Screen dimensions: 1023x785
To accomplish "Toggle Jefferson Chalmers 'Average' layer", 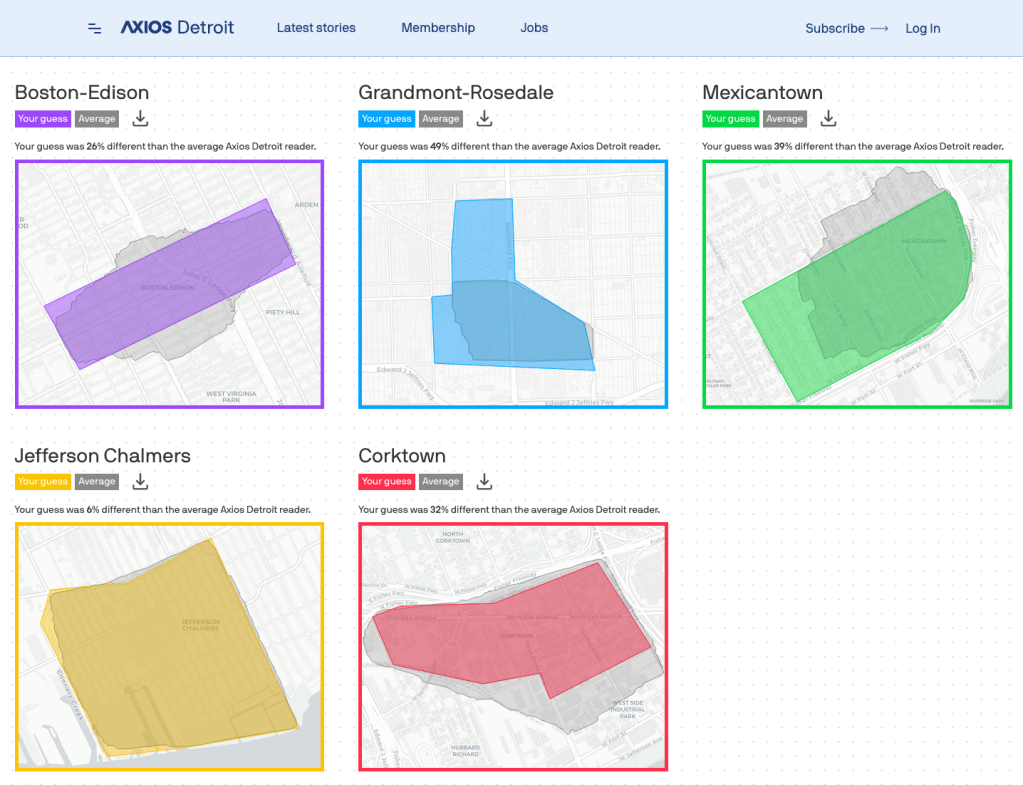I will coord(97,482).
